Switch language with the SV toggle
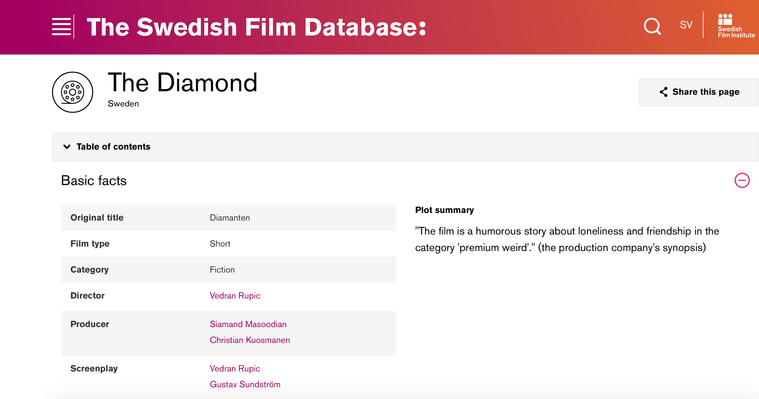This screenshot has width=759, height=399. pos(686,25)
